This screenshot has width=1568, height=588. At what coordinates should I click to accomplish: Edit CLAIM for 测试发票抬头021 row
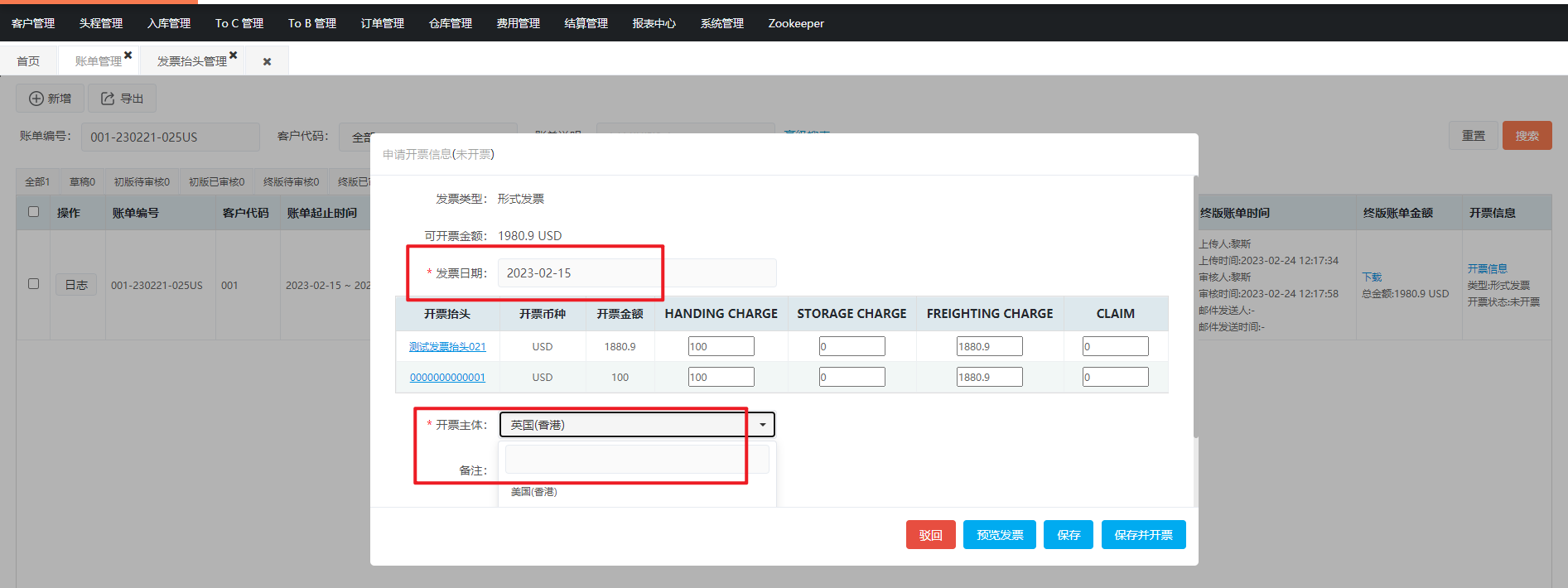coord(1115,346)
